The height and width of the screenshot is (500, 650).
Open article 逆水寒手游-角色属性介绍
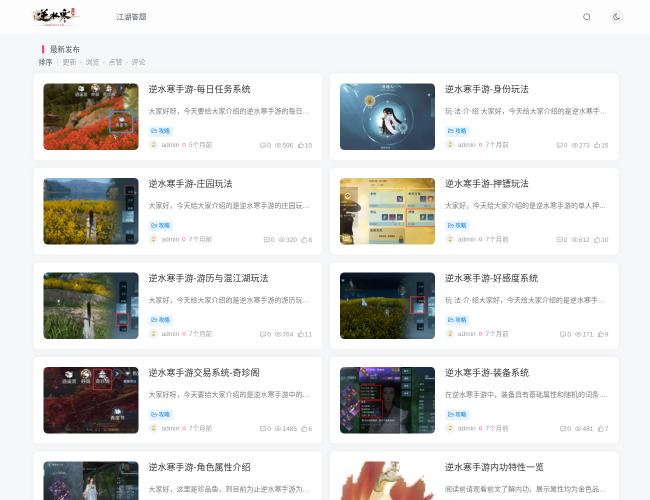[200, 467]
